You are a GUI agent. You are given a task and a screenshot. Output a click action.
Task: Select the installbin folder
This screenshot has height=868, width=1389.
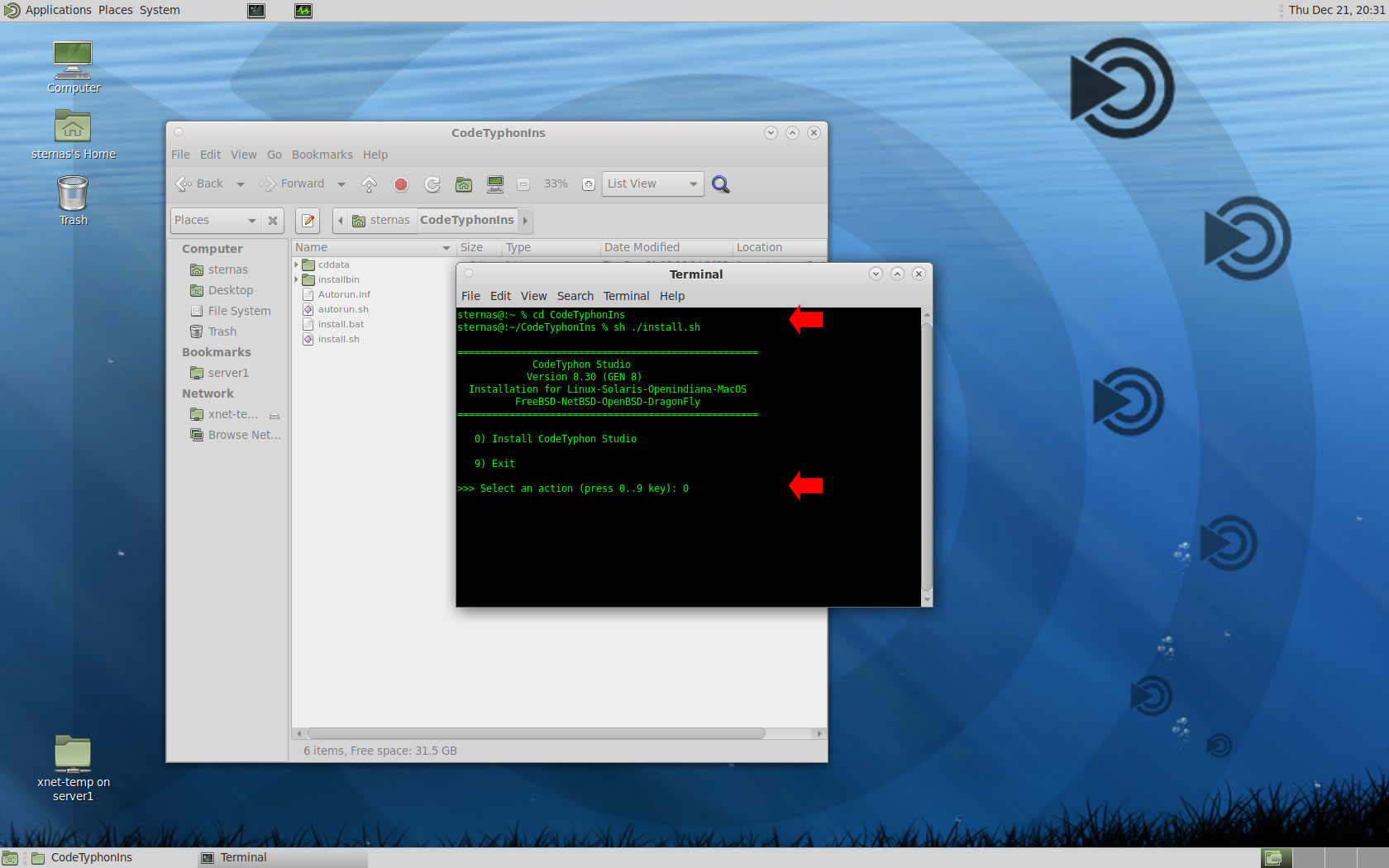coord(339,280)
